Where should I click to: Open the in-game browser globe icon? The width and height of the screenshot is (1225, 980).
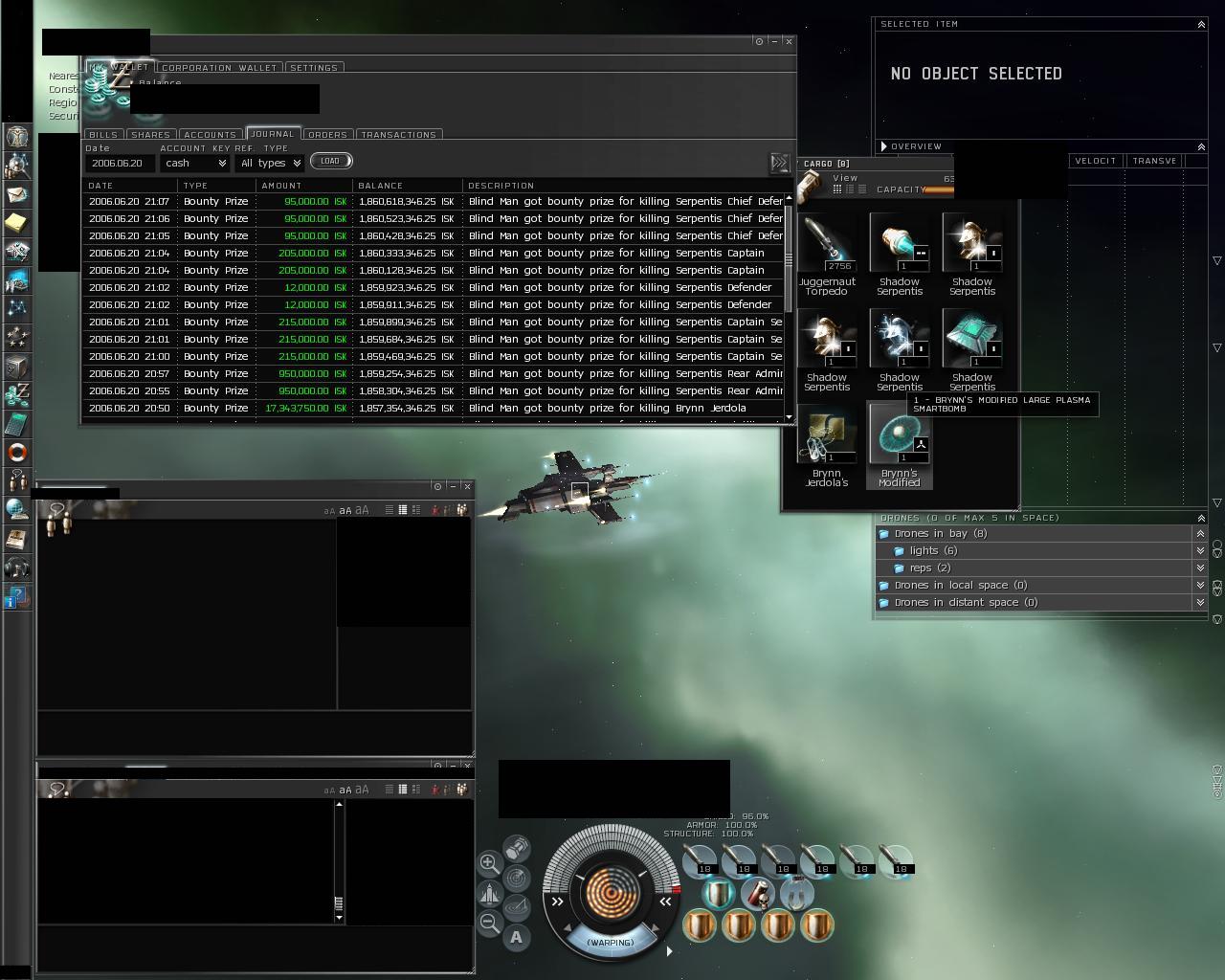tap(17, 510)
